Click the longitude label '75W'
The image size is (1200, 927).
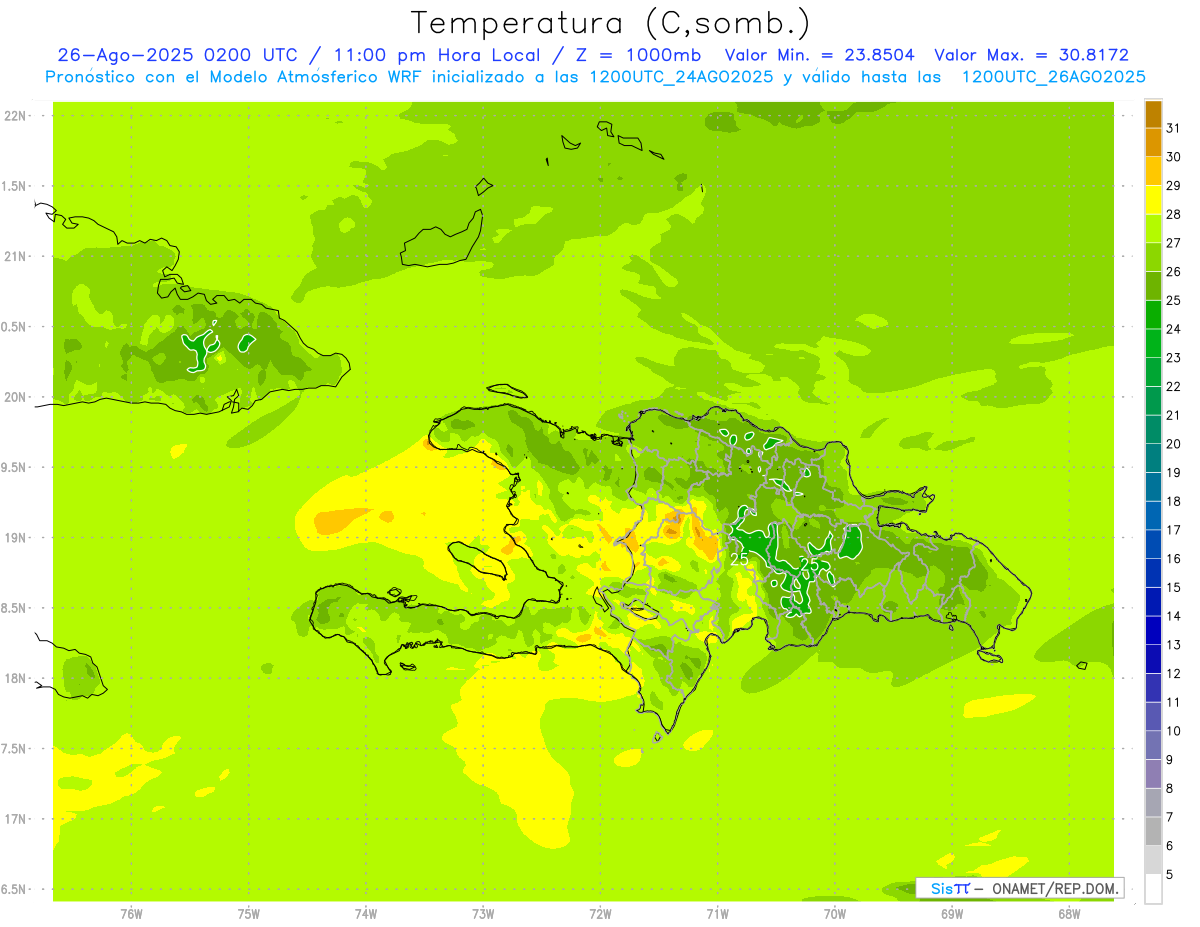click(x=249, y=913)
